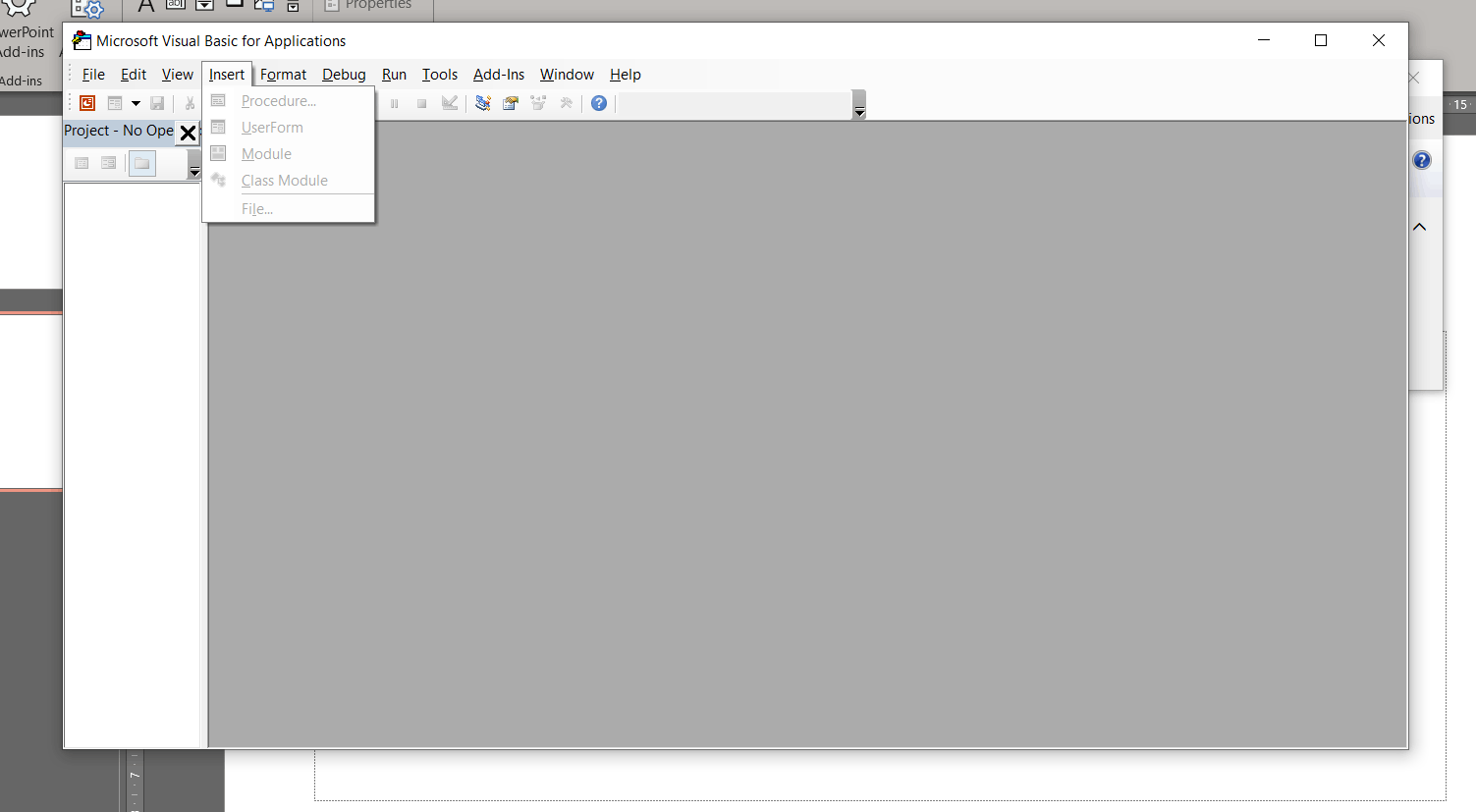Image resolution: width=1476 pixels, height=812 pixels.
Task: Insert a new Module from the menu
Action: tap(265, 153)
